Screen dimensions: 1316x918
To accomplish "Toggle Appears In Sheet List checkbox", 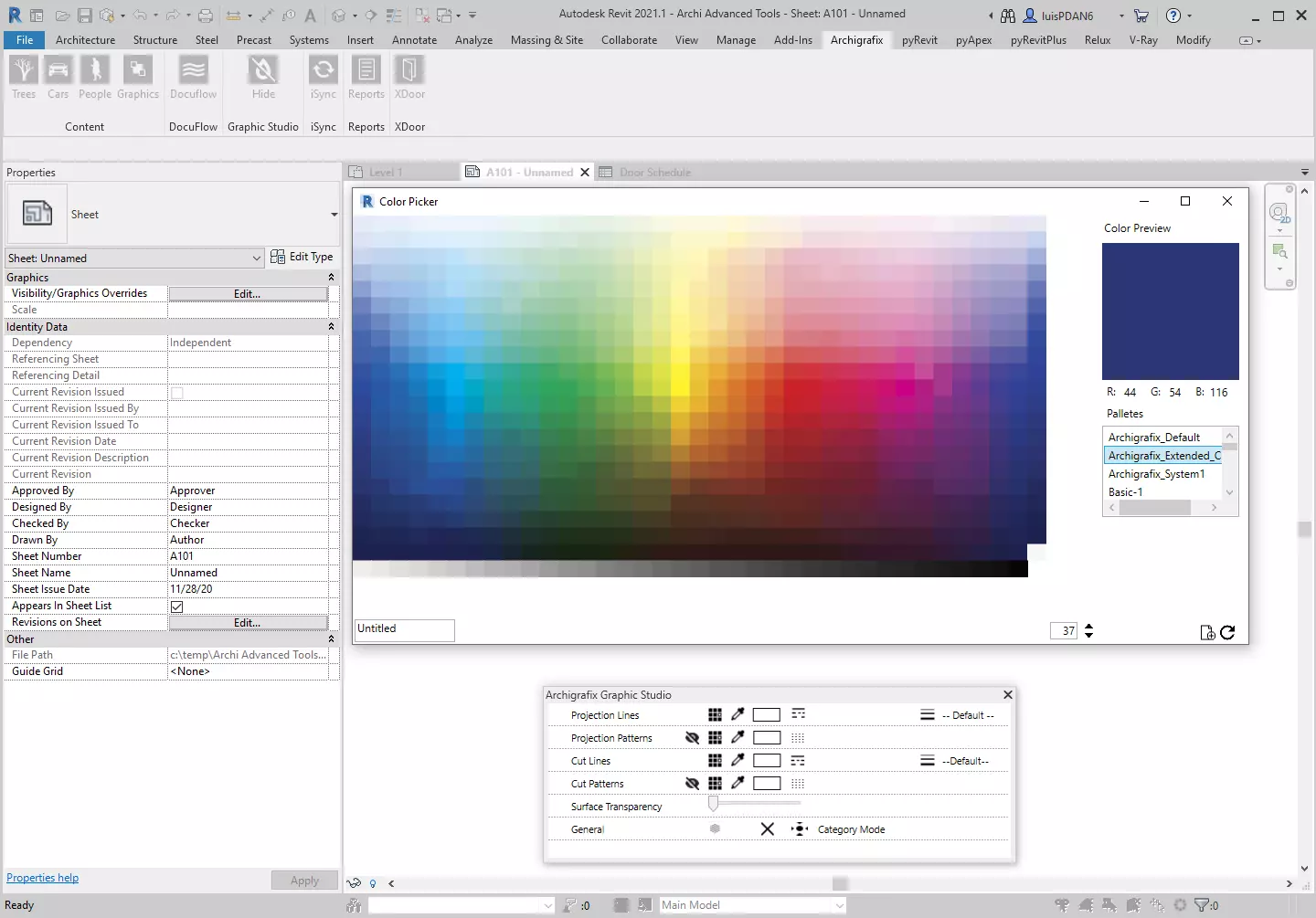I will point(177,607).
